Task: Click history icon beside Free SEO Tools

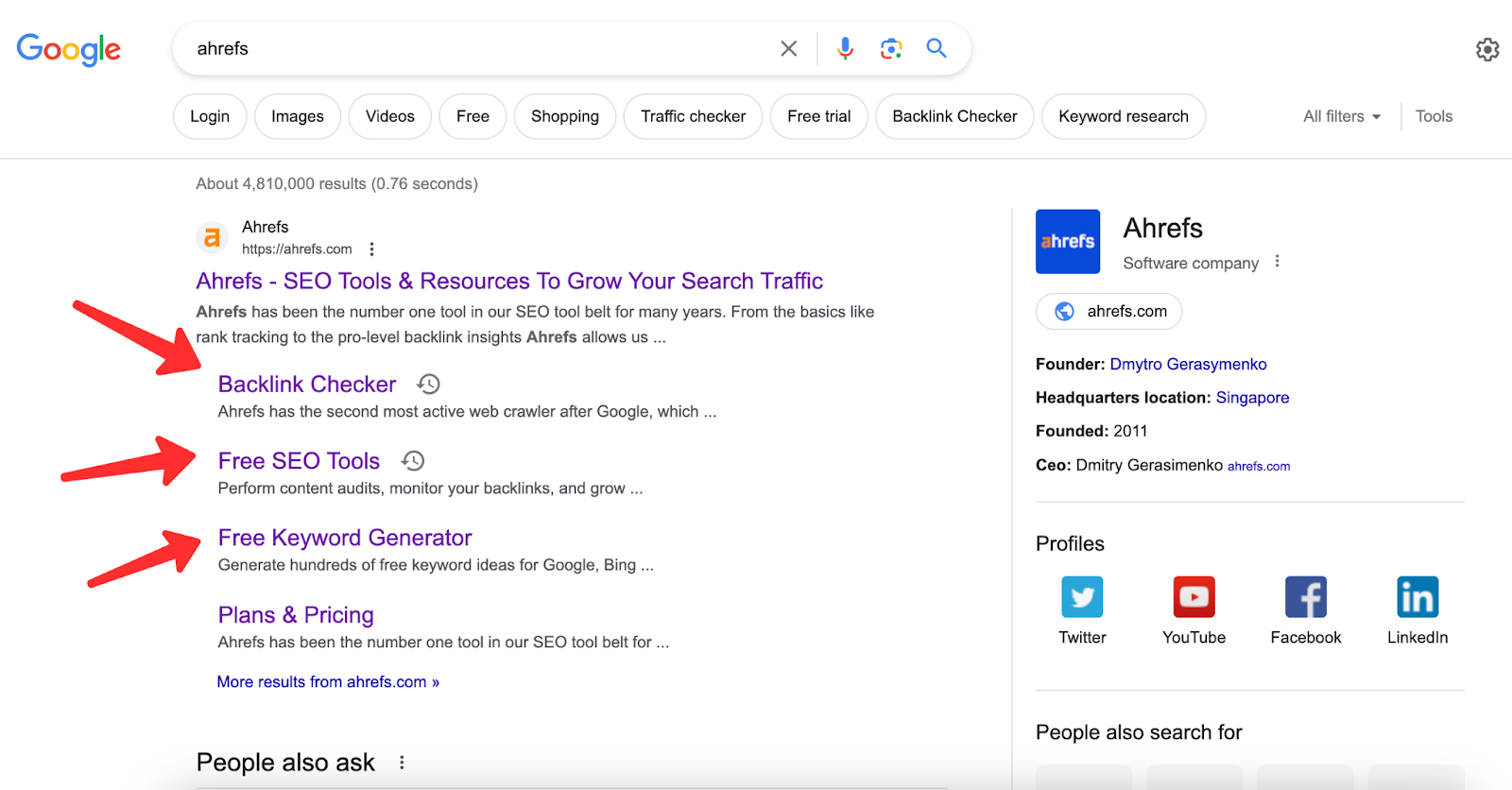Action: (413, 460)
